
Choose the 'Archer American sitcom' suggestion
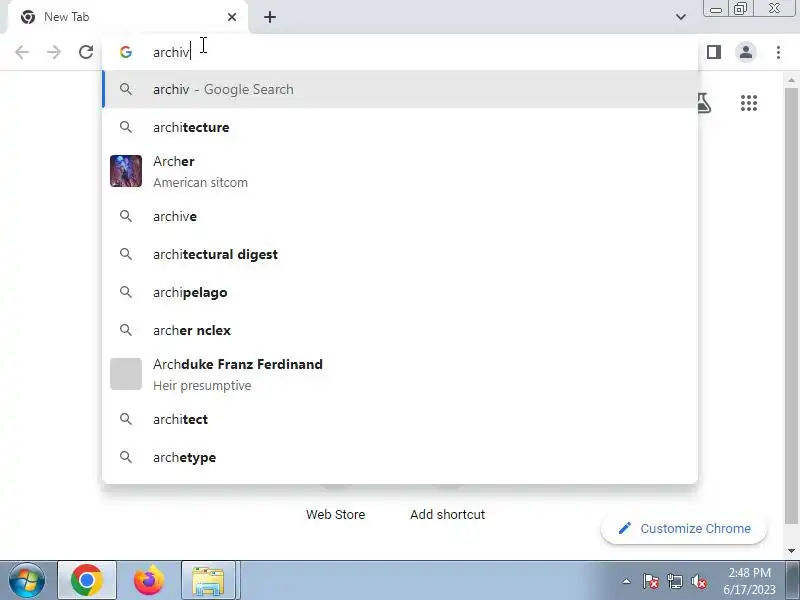click(400, 171)
